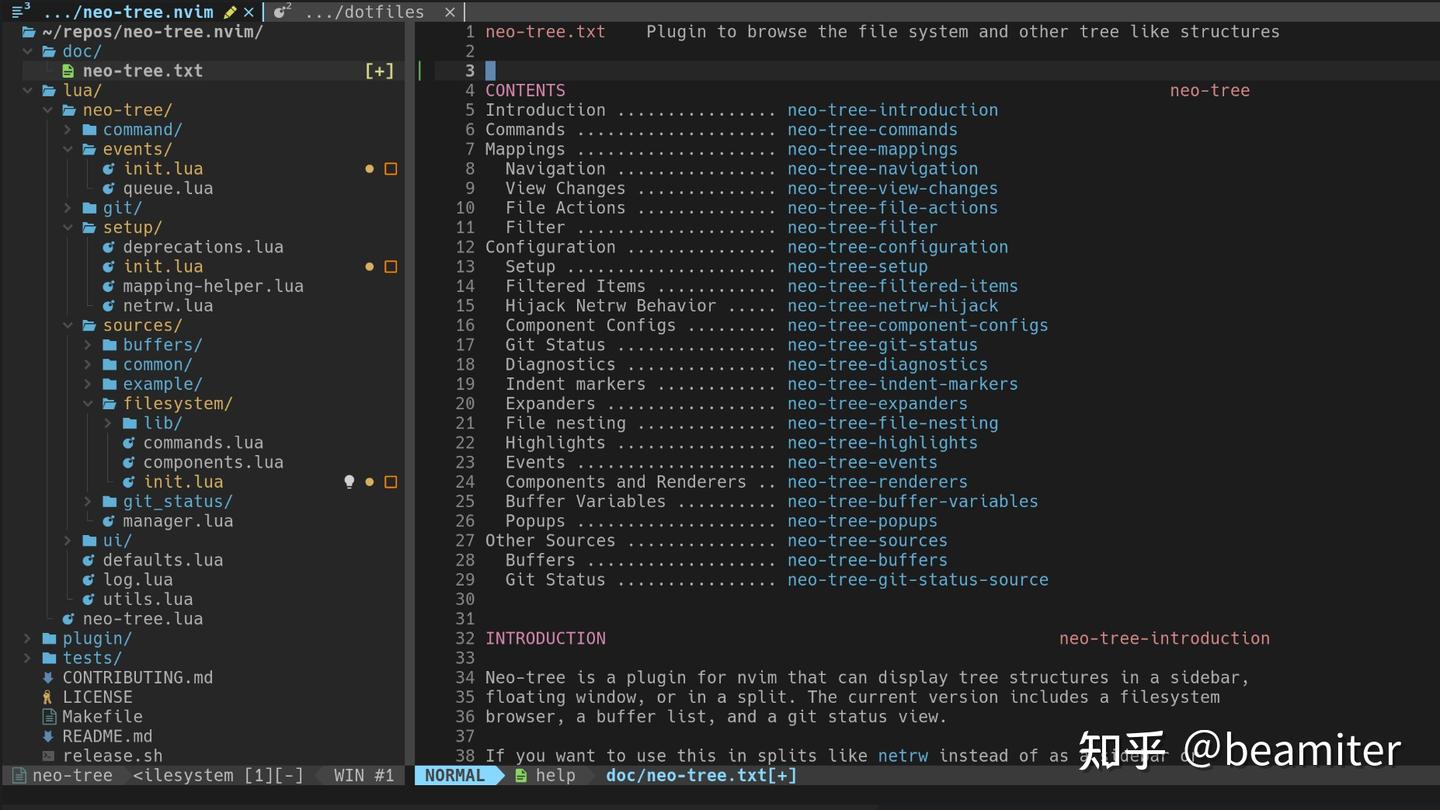This screenshot has width=1440, height=810.
Task: Switch to the .../dotfiles tab
Action: (364, 12)
